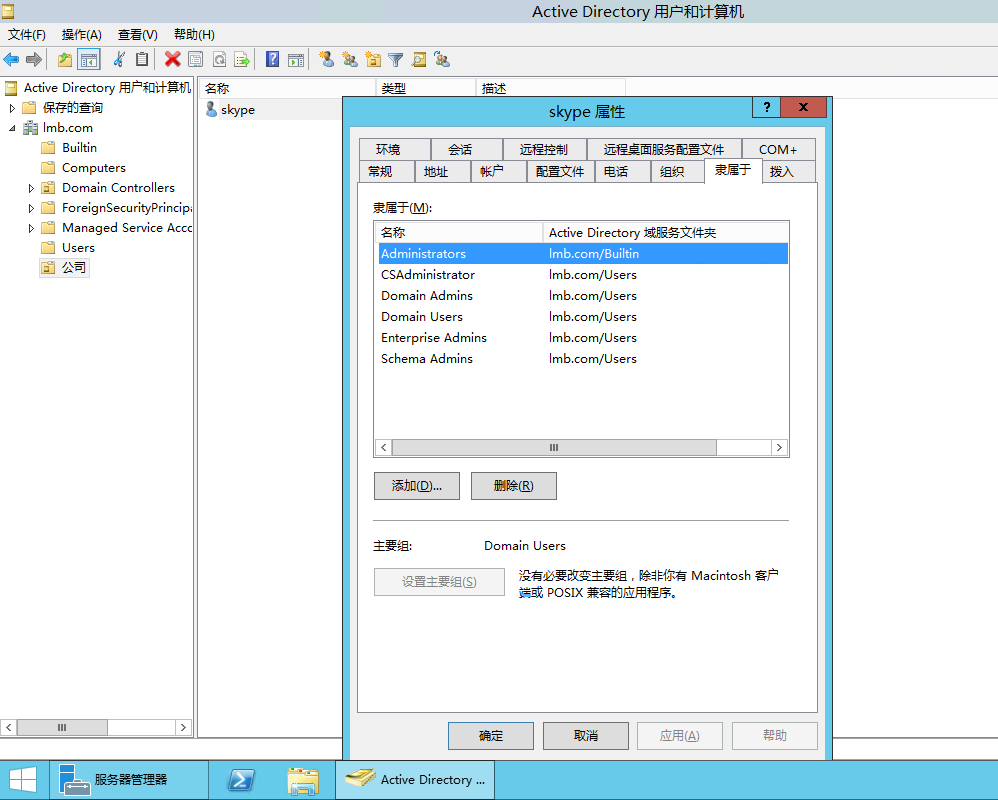This screenshot has height=800, width=998.
Task: Switch to the 配置文件 tab
Action: pyautogui.click(x=560, y=171)
